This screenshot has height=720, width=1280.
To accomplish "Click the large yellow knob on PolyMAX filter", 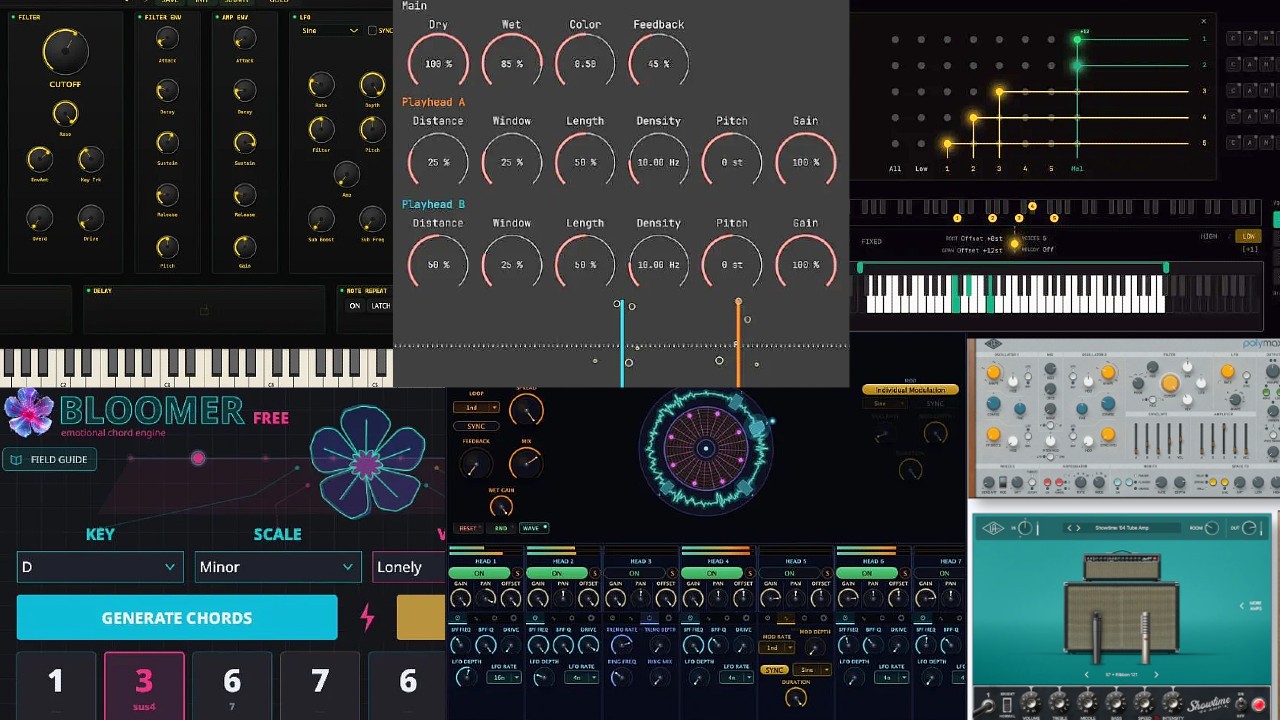I will coord(1170,383).
